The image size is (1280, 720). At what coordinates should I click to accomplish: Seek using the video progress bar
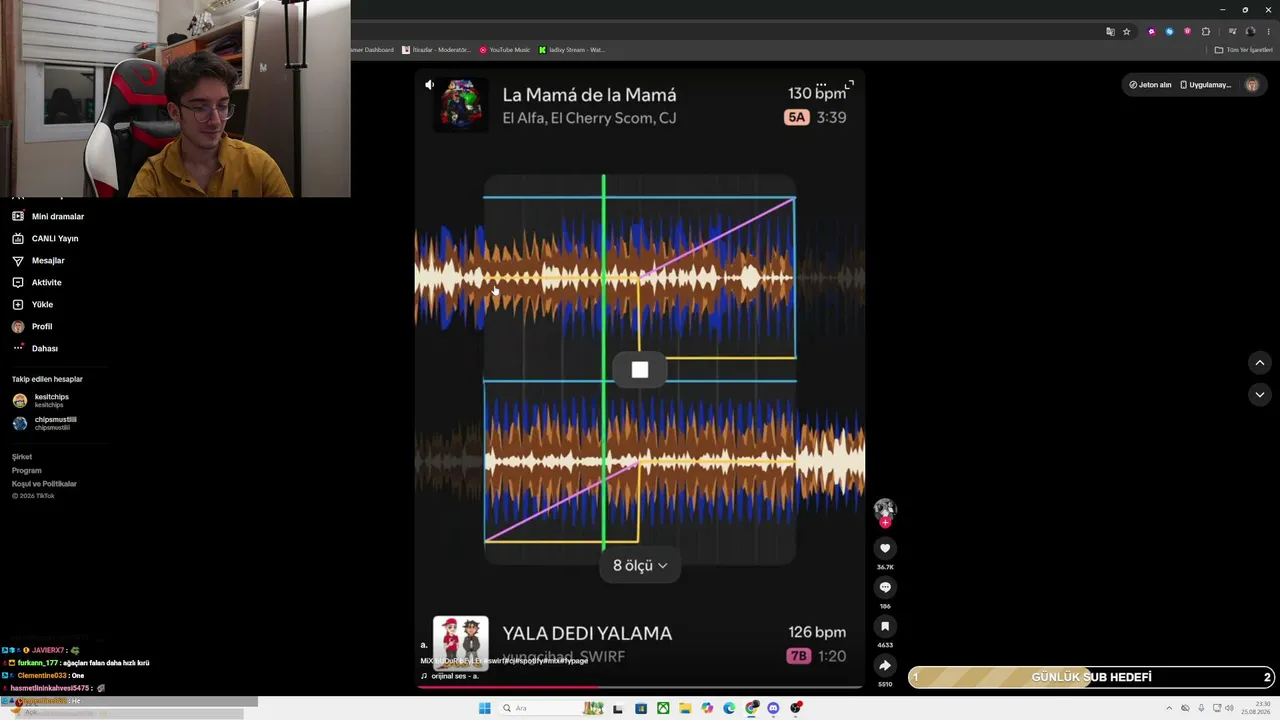(x=640, y=687)
